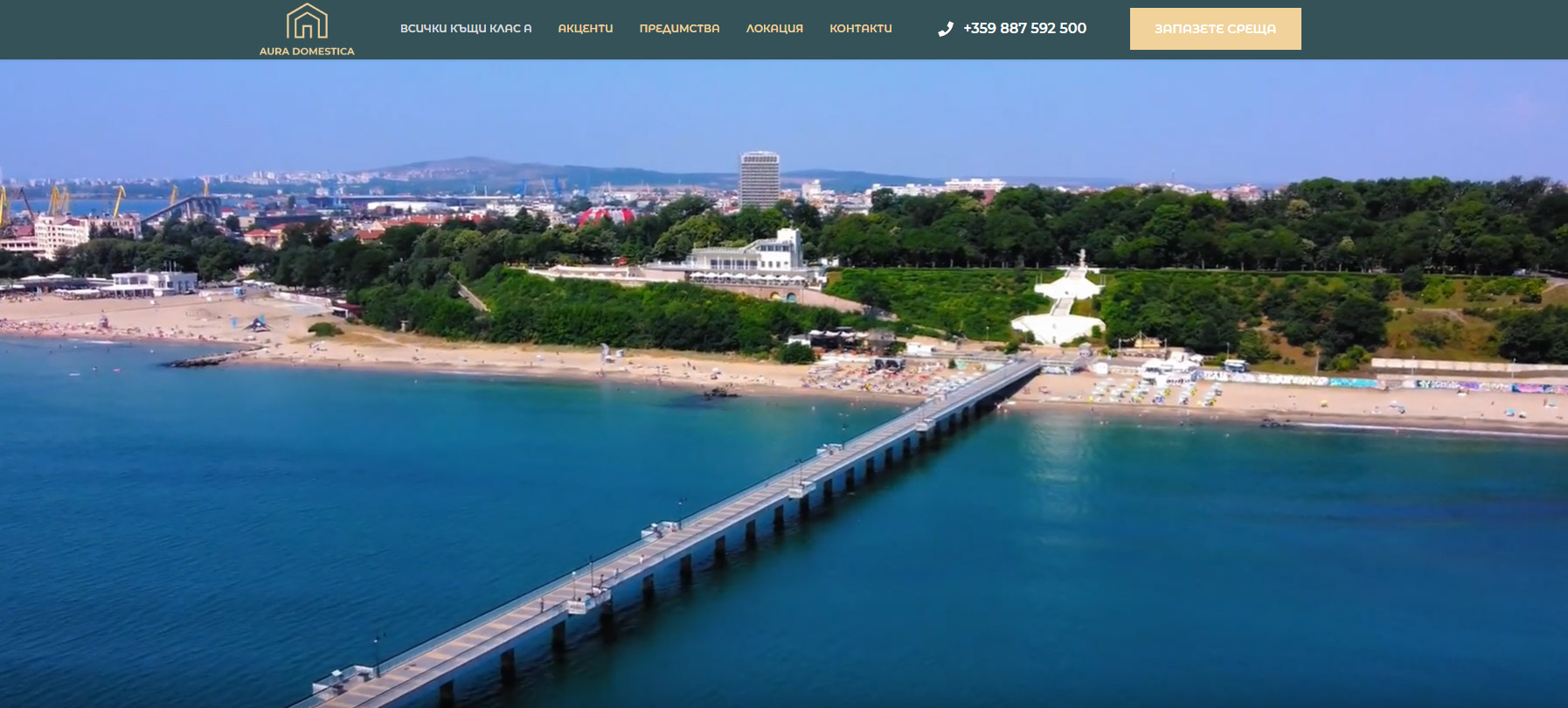The height and width of the screenshot is (708, 1568).
Task: Click the phone handset icon
Action: (x=945, y=29)
